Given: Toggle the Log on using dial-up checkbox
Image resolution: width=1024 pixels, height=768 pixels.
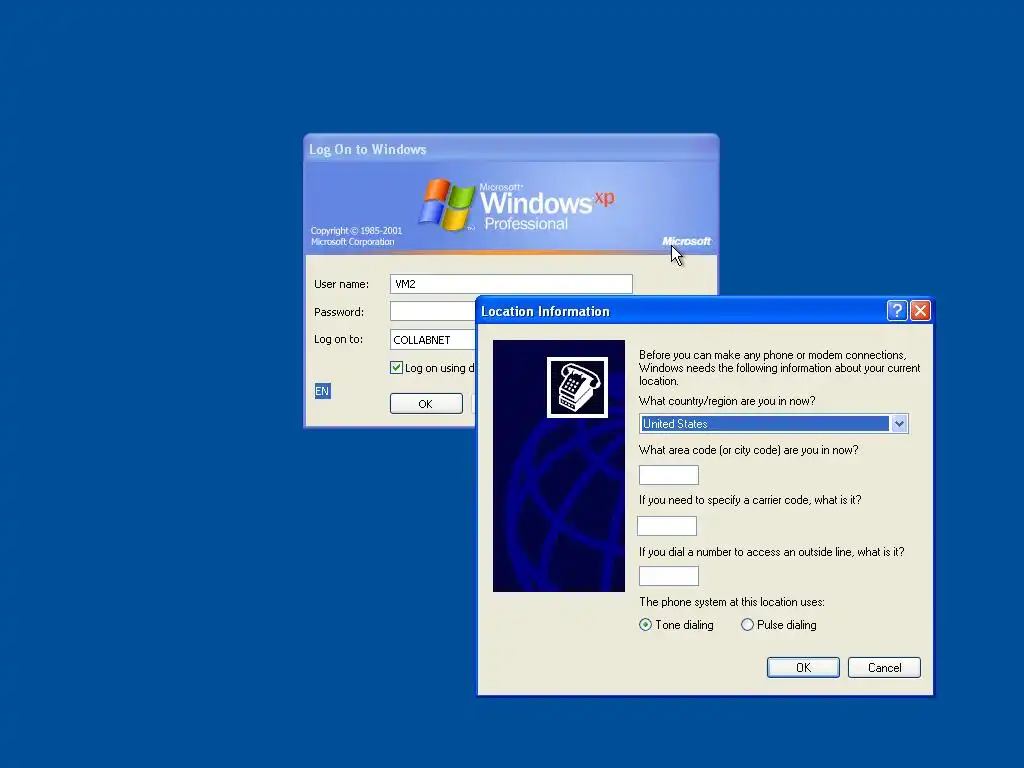Looking at the screenshot, I should click(396, 368).
